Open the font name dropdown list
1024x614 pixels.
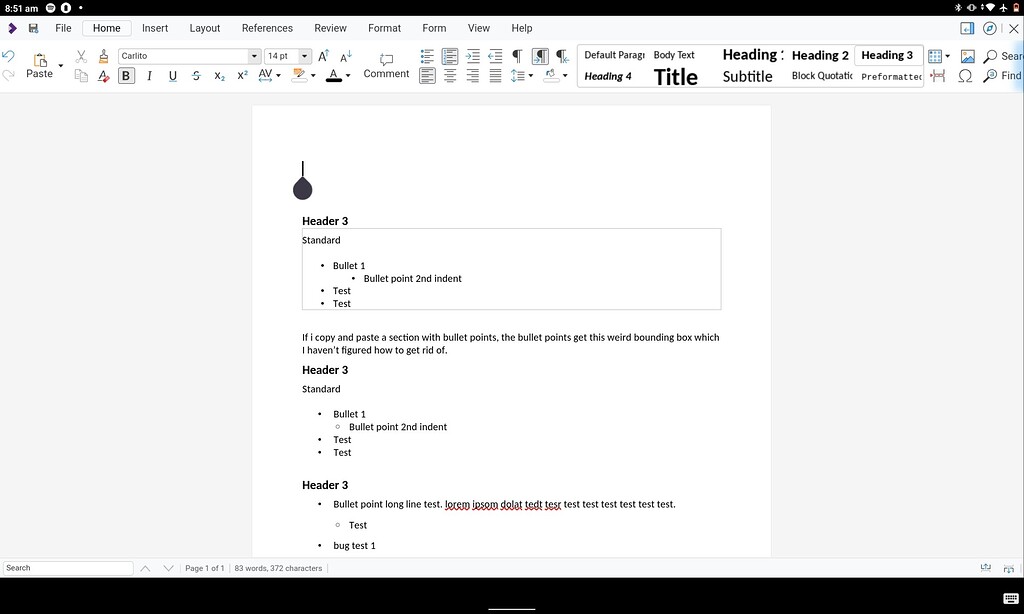[x=254, y=56]
